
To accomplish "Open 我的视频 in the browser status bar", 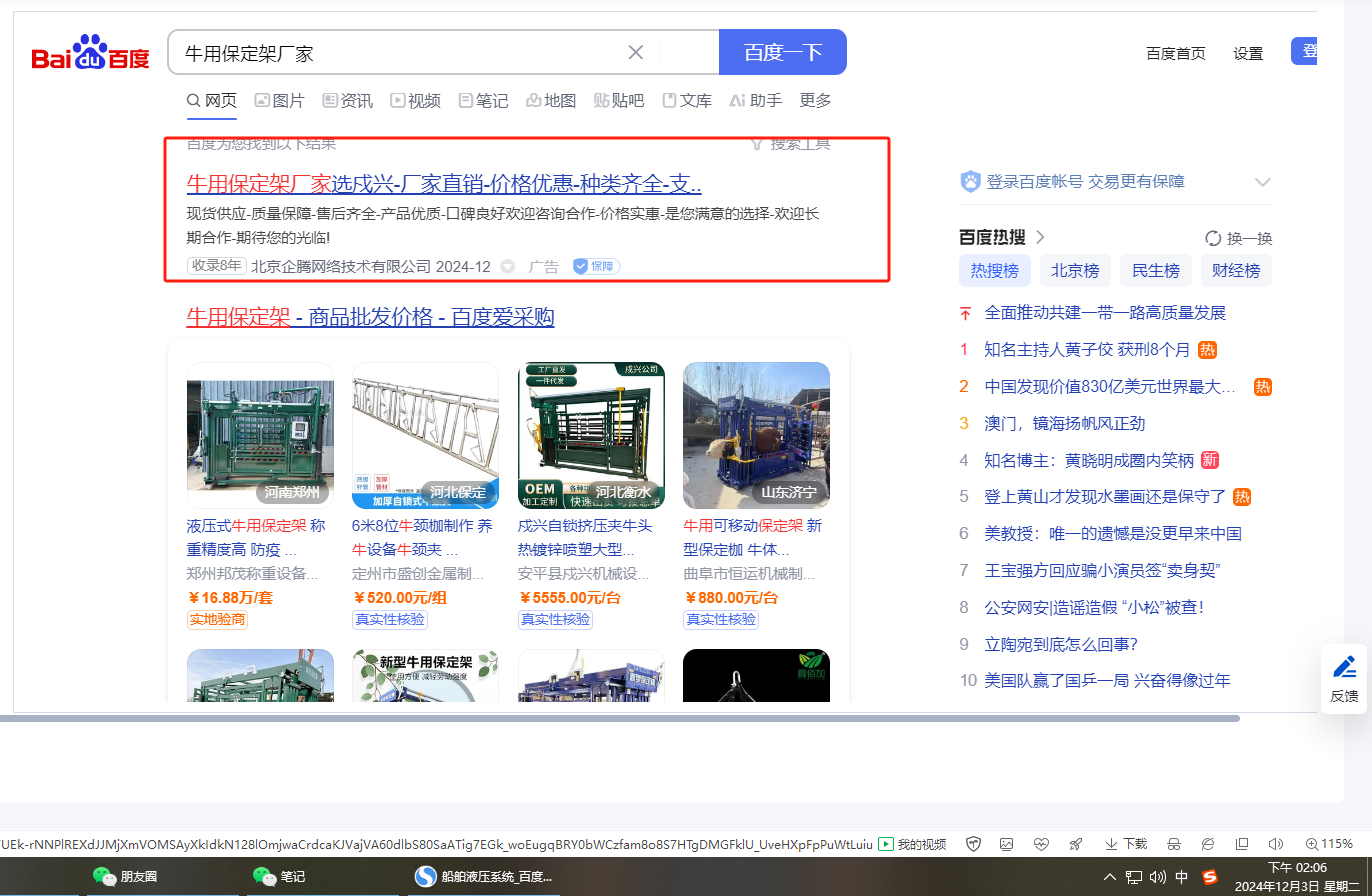I will click(912, 844).
